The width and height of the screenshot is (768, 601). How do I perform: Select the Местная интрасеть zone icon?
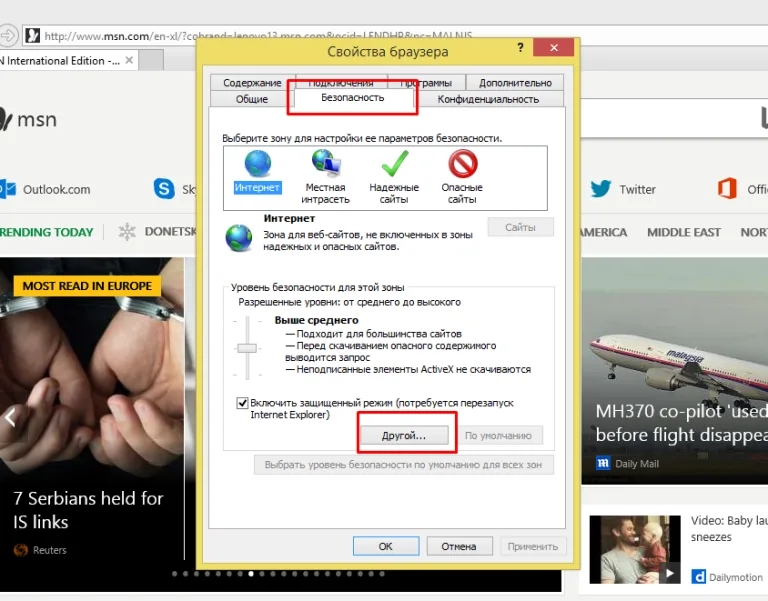pos(326,163)
